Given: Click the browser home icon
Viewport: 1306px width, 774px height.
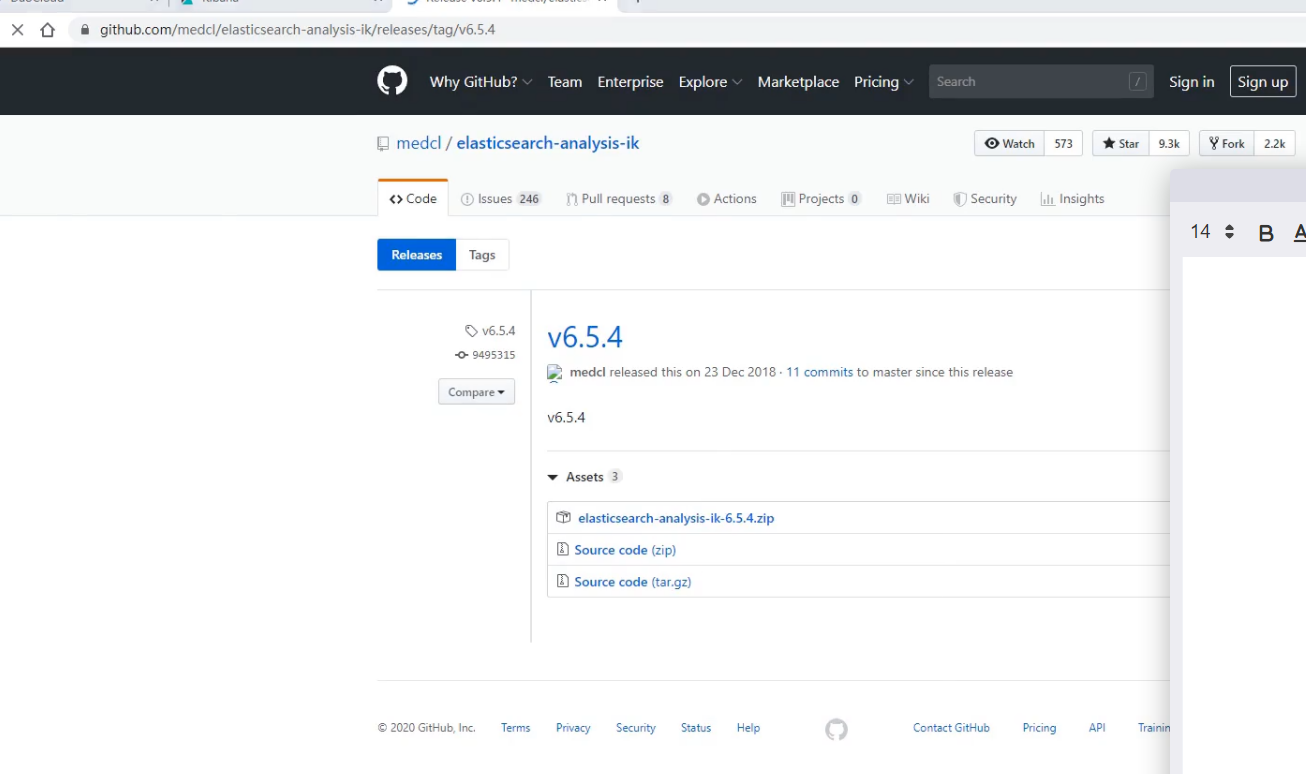Looking at the screenshot, I should [47, 30].
